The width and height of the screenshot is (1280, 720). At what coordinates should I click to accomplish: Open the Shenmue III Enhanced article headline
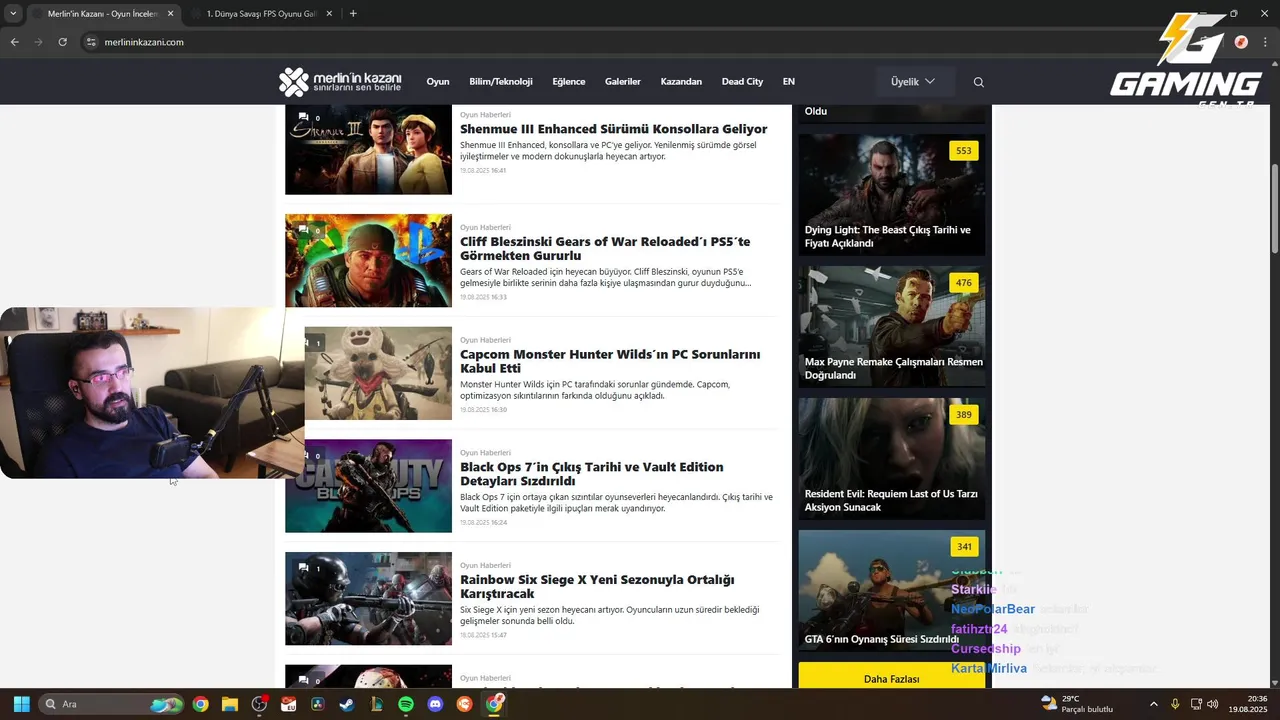[x=614, y=129]
